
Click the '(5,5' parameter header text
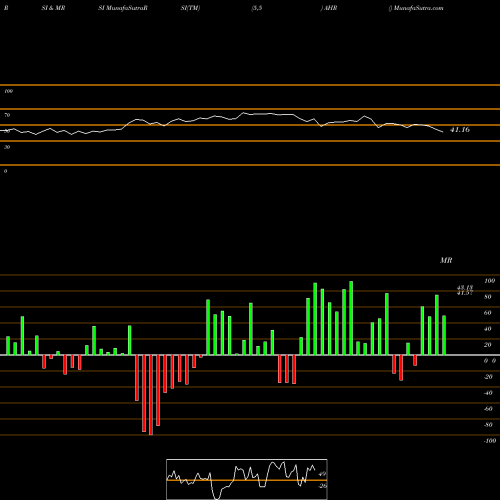(257, 8)
